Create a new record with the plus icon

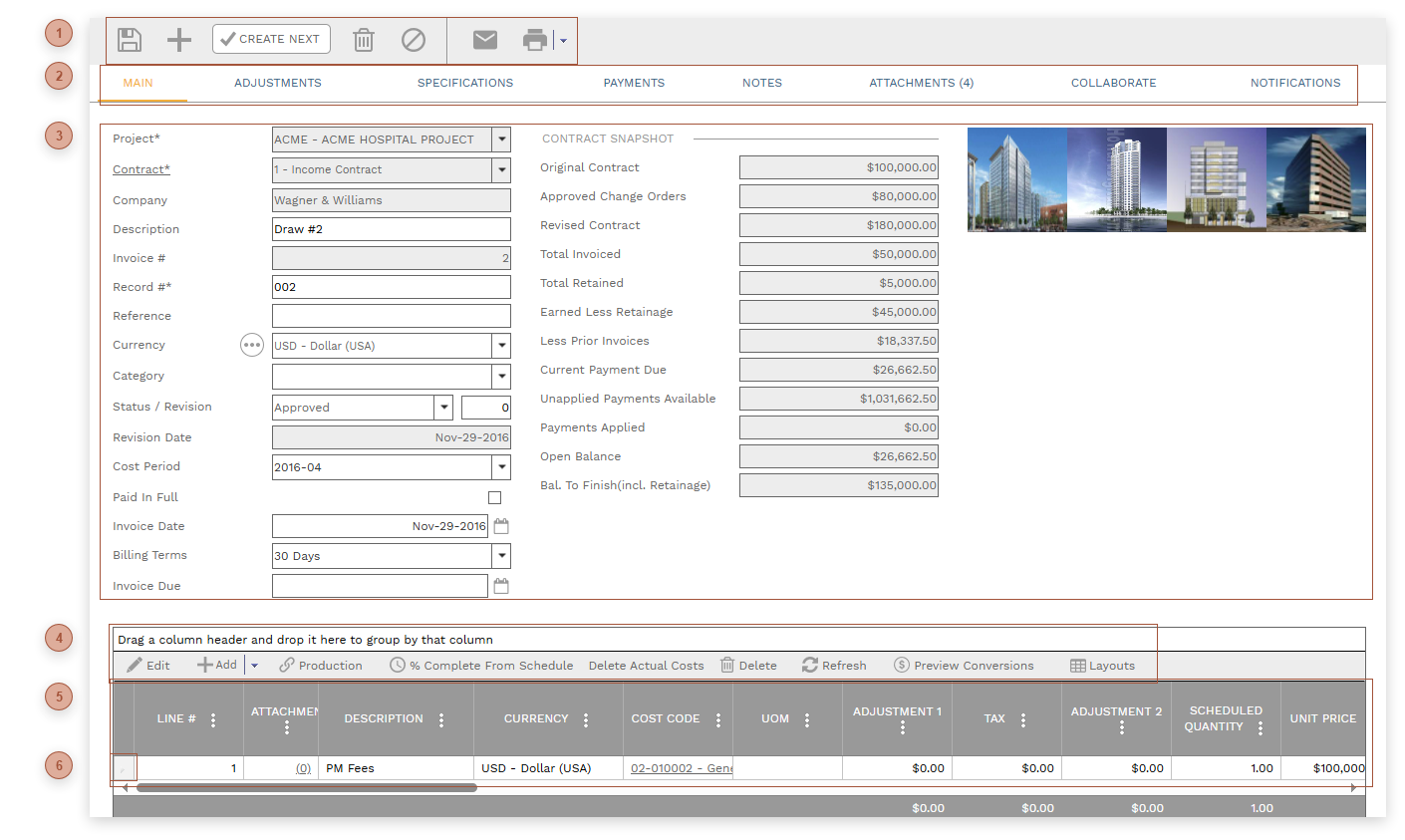(x=178, y=39)
